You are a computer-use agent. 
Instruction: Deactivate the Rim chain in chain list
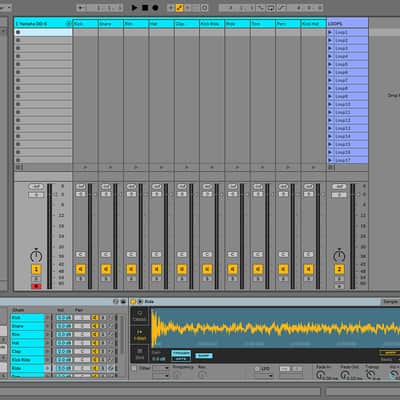tap(95, 334)
